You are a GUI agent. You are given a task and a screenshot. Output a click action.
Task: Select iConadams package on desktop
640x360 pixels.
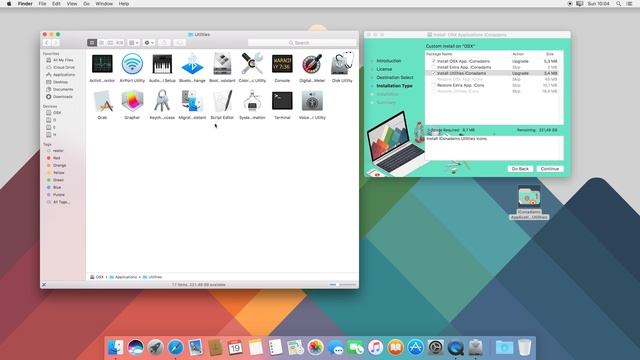coord(529,202)
